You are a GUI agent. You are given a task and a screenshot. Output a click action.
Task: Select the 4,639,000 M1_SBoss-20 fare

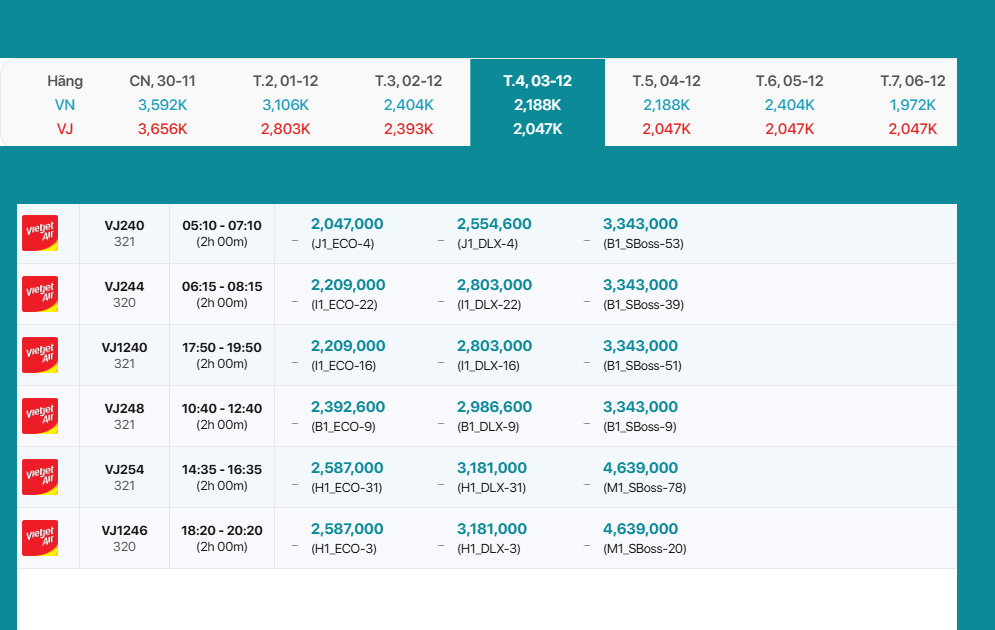click(642, 538)
